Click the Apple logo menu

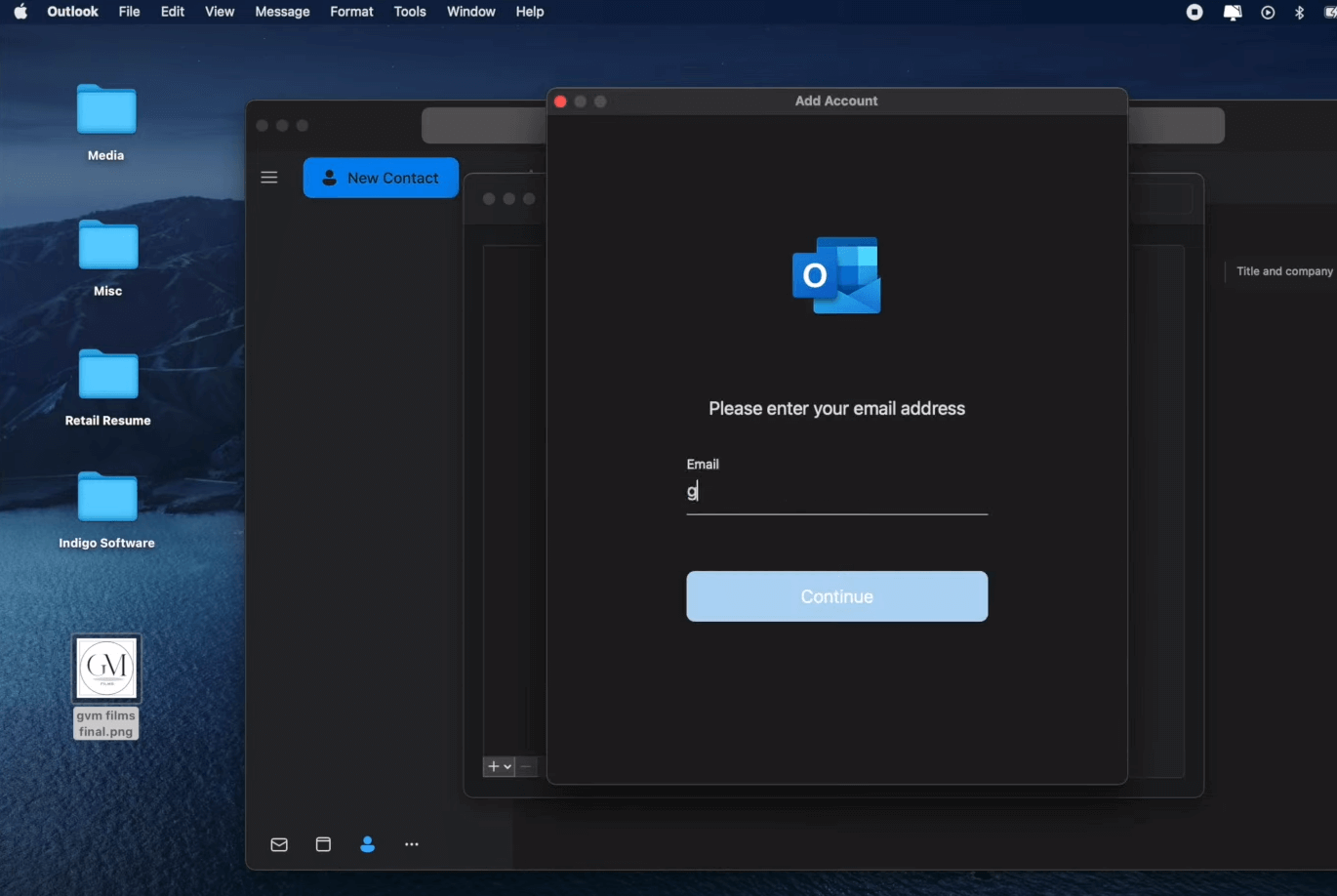pyautogui.click(x=20, y=12)
